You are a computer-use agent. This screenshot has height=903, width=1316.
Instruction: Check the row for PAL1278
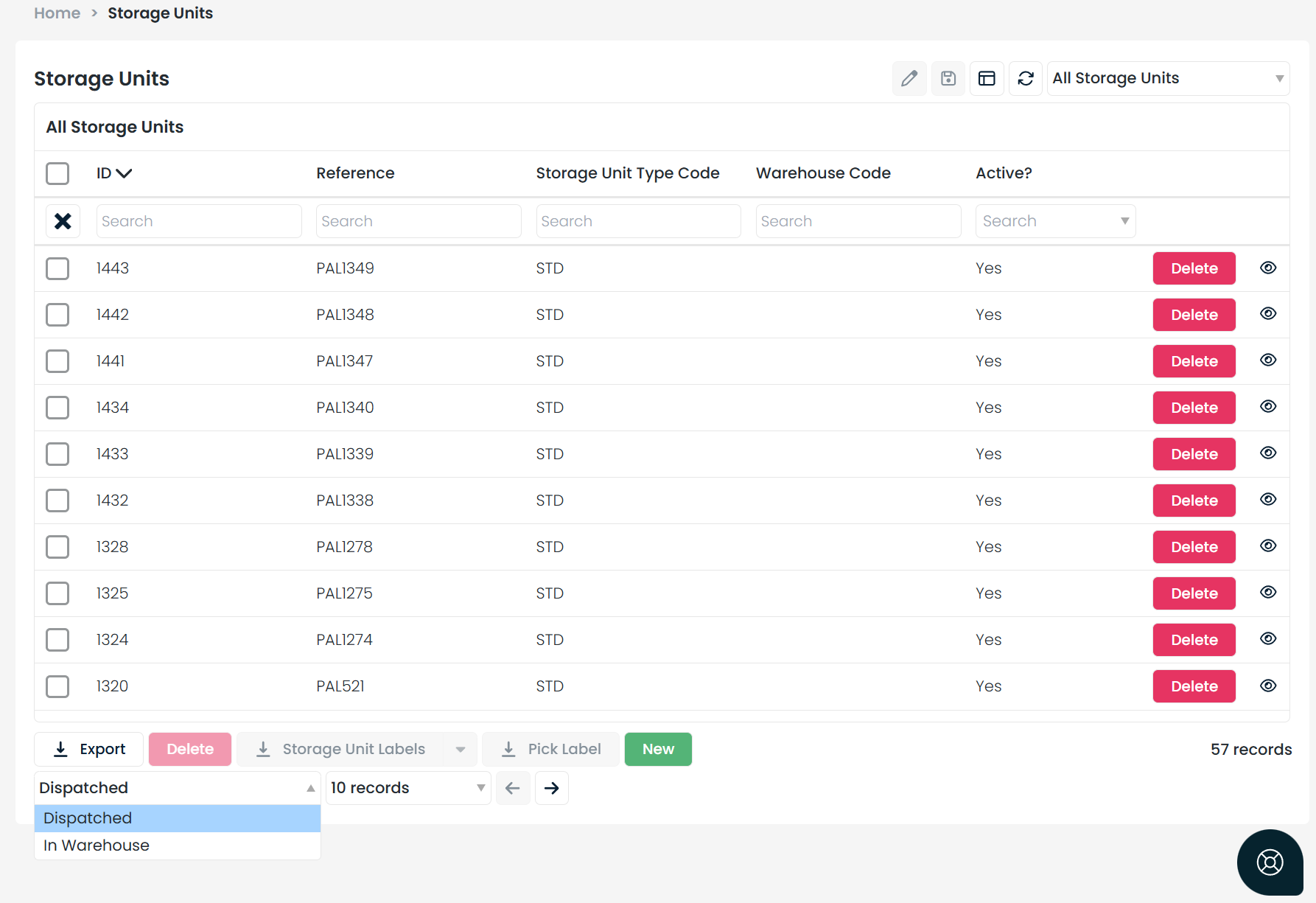point(57,547)
